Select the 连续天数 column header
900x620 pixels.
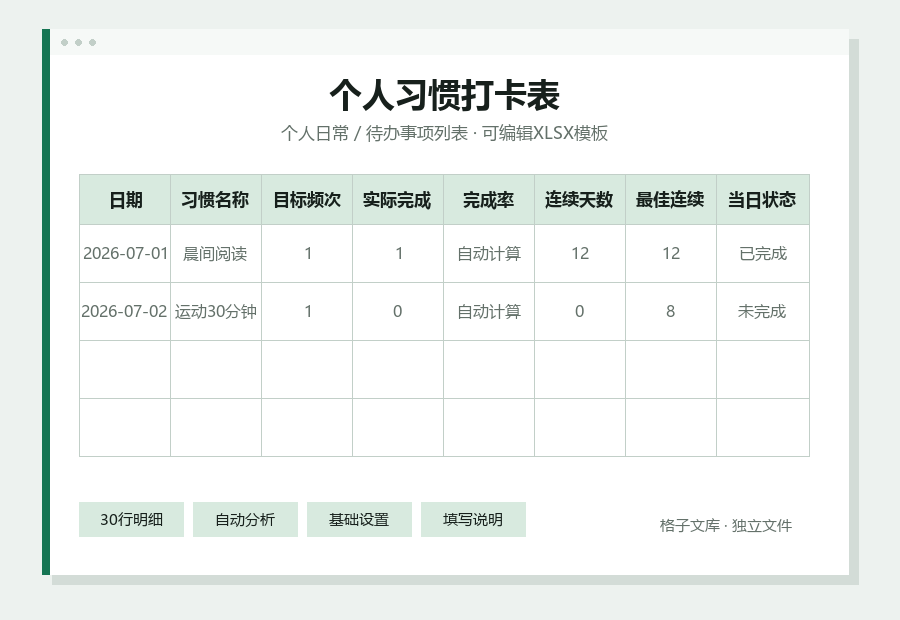(580, 200)
